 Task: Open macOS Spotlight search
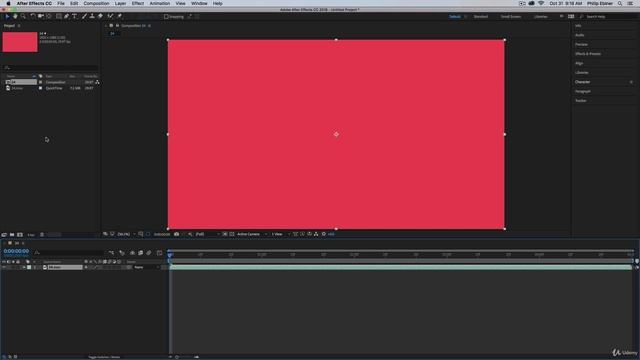click(620, 3)
